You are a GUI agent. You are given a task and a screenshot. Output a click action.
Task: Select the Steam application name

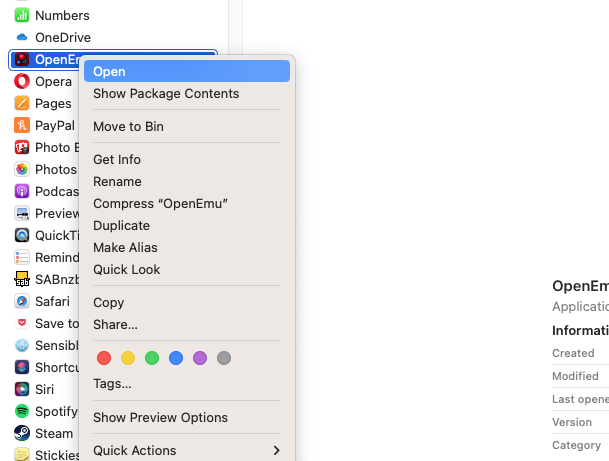coord(54,433)
